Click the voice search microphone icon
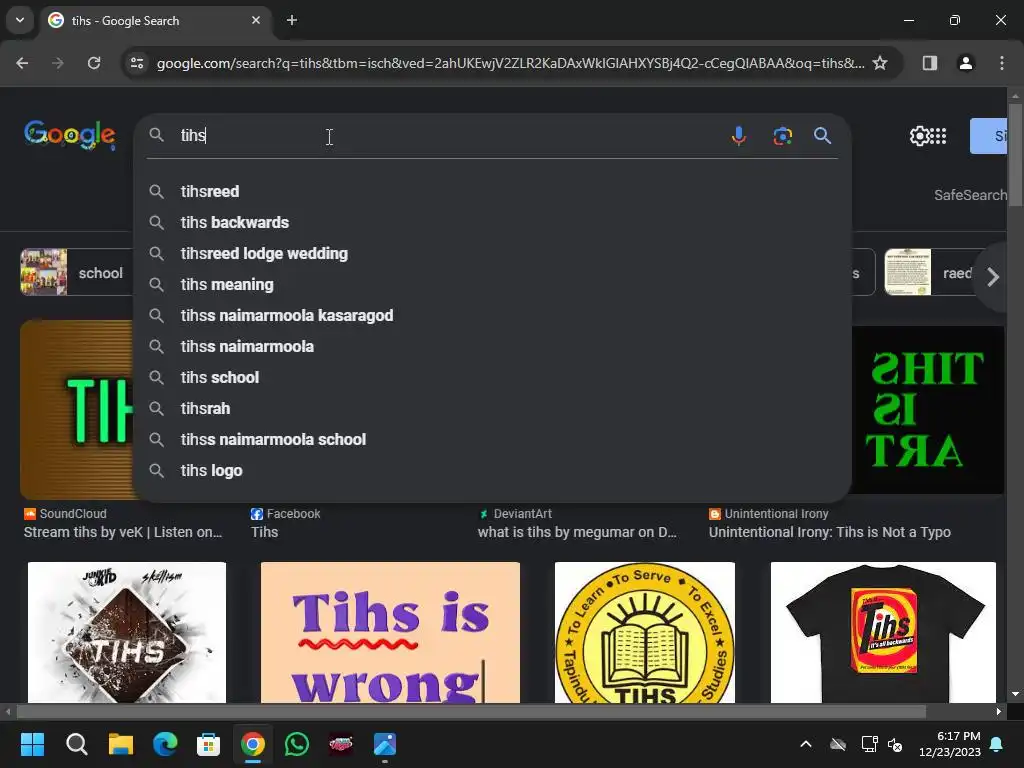The height and width of the screenshot is (768, 1024). click(x=739, y=136)
